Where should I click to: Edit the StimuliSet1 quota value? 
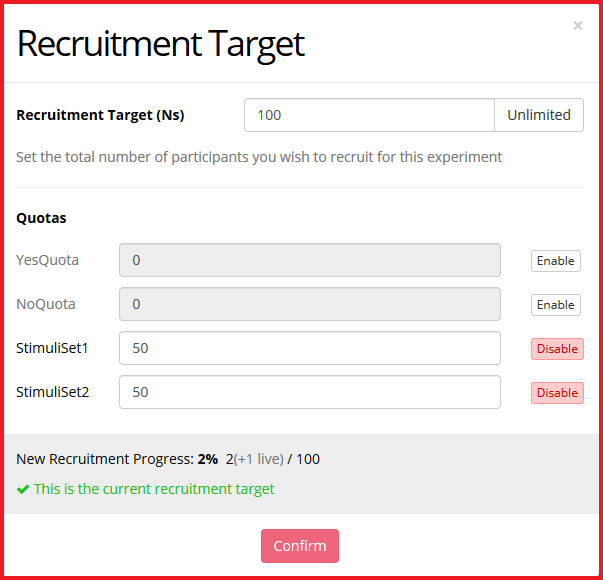(309, 348)
